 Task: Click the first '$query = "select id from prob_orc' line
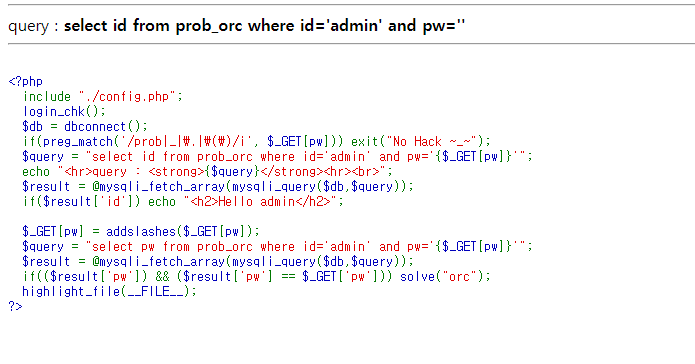click(x=277, y=157)
